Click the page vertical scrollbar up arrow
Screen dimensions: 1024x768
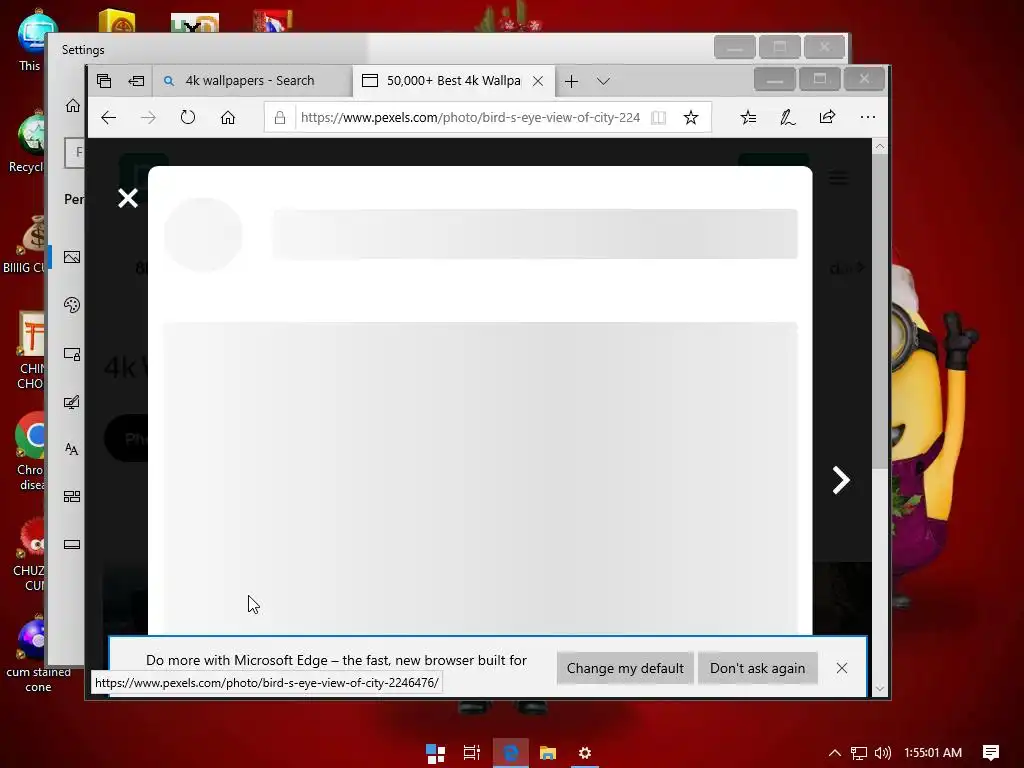click(x=880, y=146)
